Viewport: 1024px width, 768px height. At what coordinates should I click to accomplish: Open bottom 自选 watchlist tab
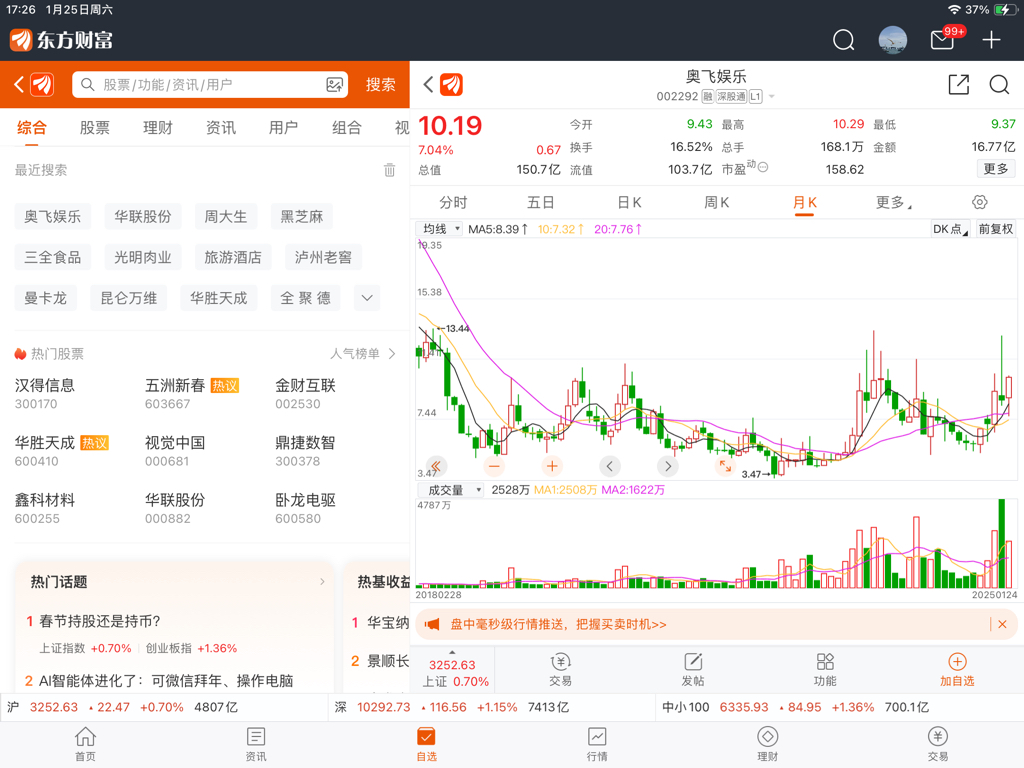click(x=426, y=744)
